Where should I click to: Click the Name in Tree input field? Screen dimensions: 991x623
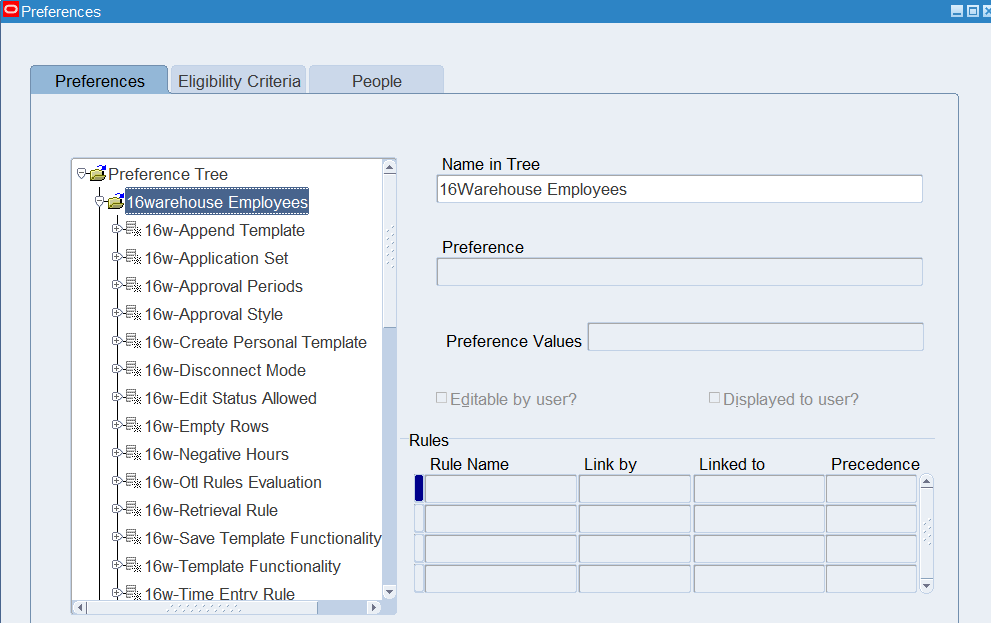point(679,189)
